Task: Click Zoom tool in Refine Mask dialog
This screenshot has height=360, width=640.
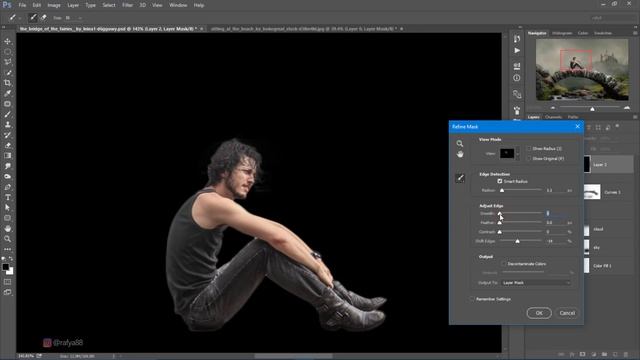Action: click(460, 144)
